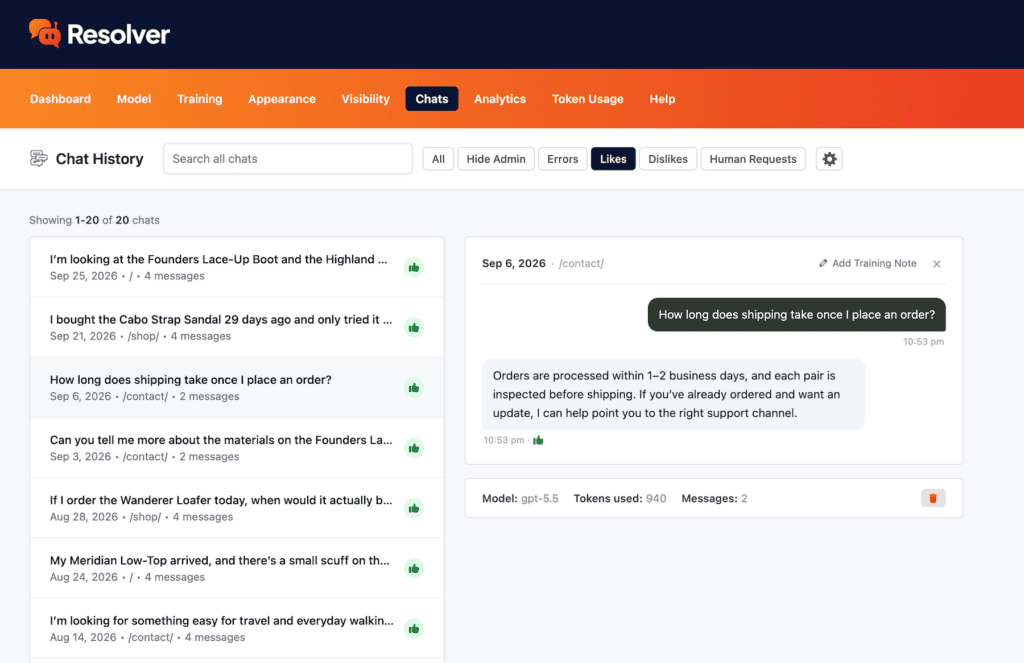Click the user's shipping question bubble
1024x663 pixels.
pos(796,315)
